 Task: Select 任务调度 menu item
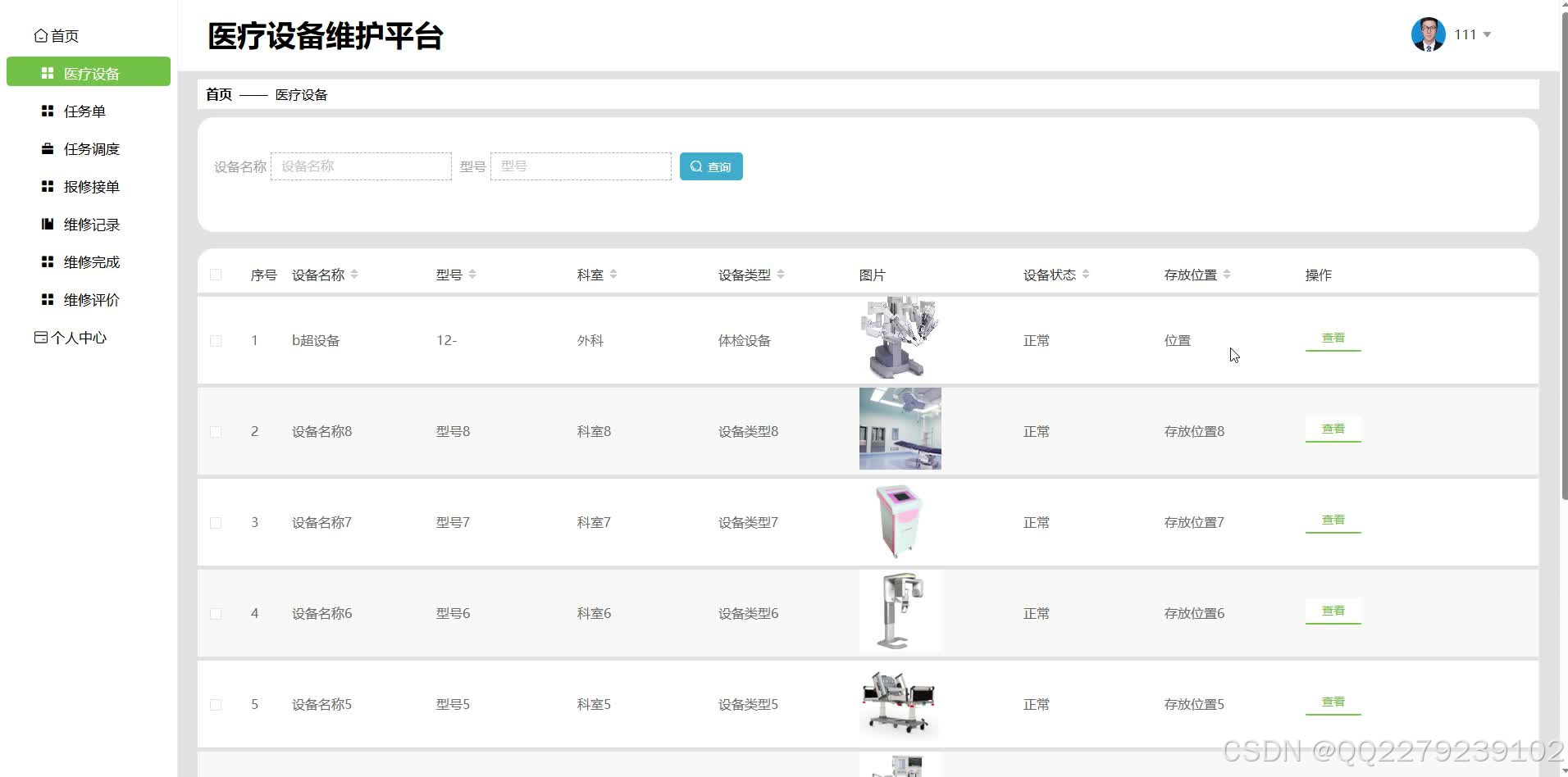coord(89,148)
